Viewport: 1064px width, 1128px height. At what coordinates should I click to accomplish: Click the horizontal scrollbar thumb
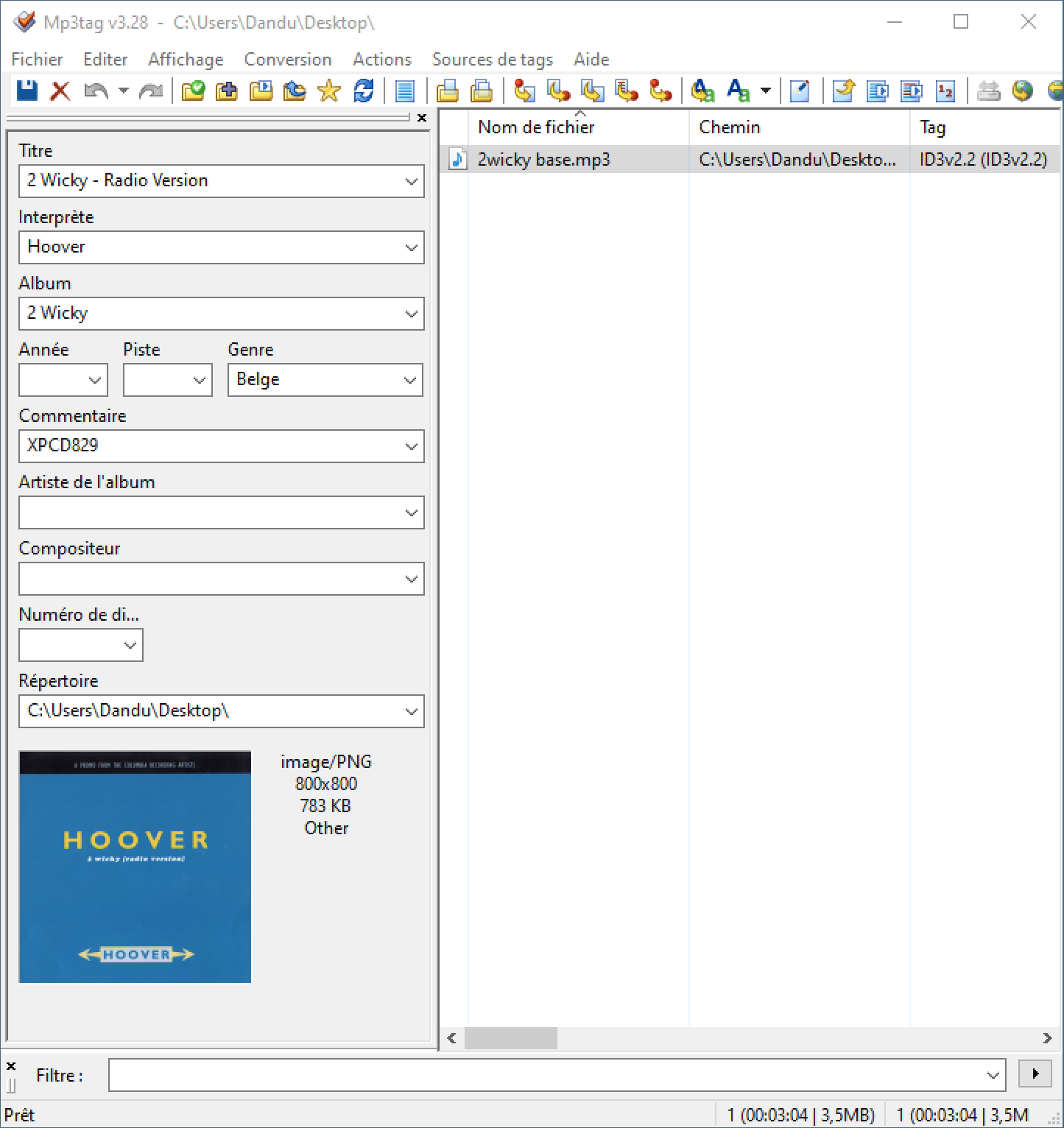pos(511,1038)
